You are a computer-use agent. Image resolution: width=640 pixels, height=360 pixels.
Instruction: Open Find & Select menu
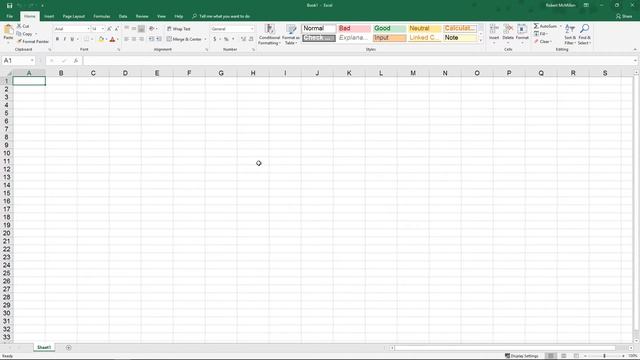click(584, 34)
